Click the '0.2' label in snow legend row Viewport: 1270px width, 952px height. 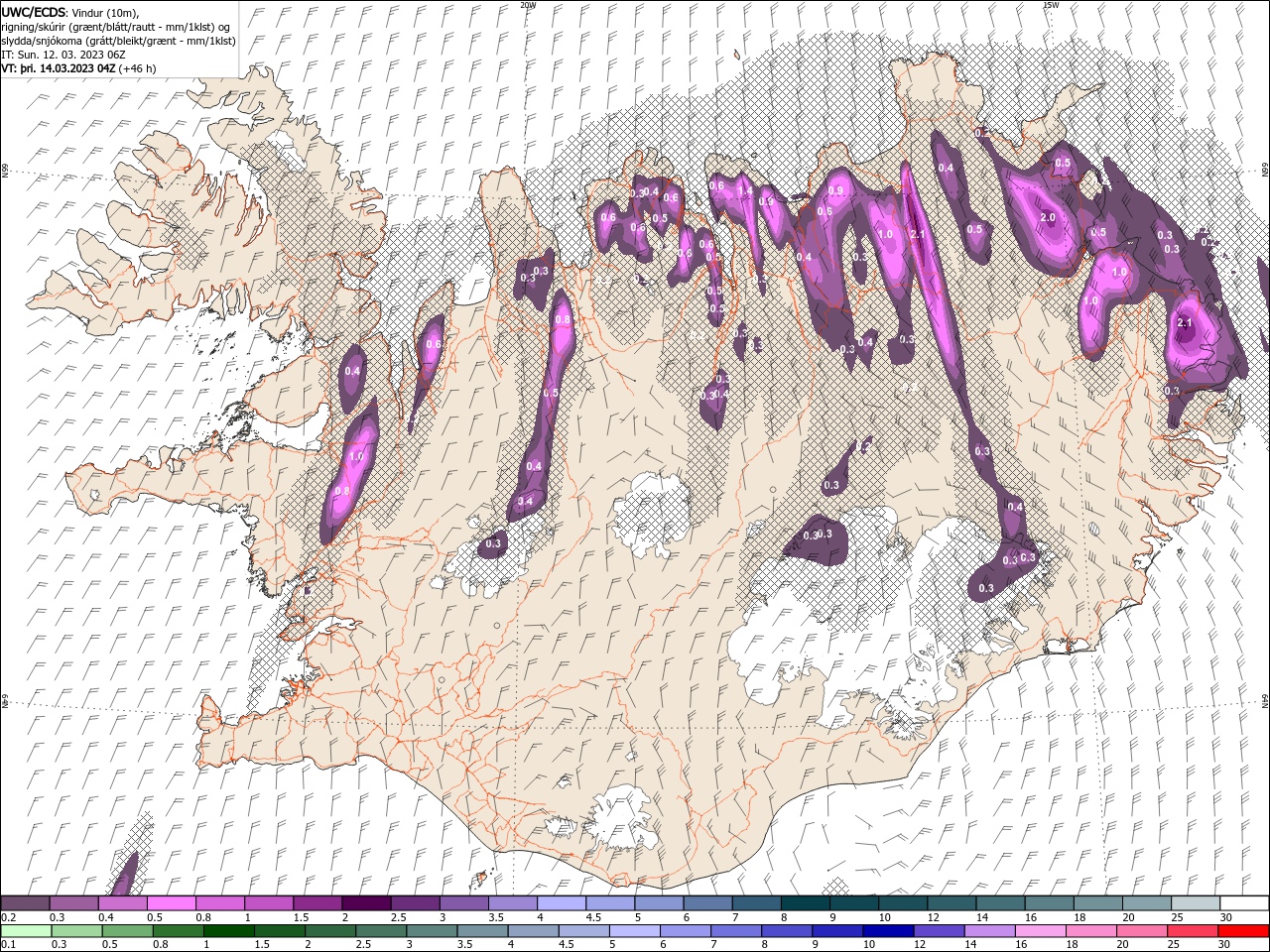coord(8,917)
